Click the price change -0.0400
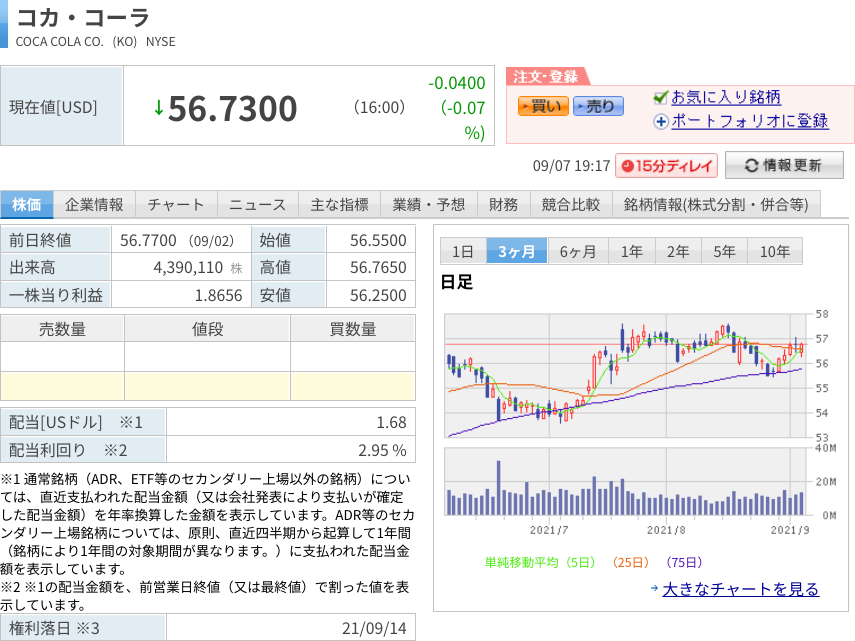The width and height of the screenshot is (855, 641). [456, 83]
